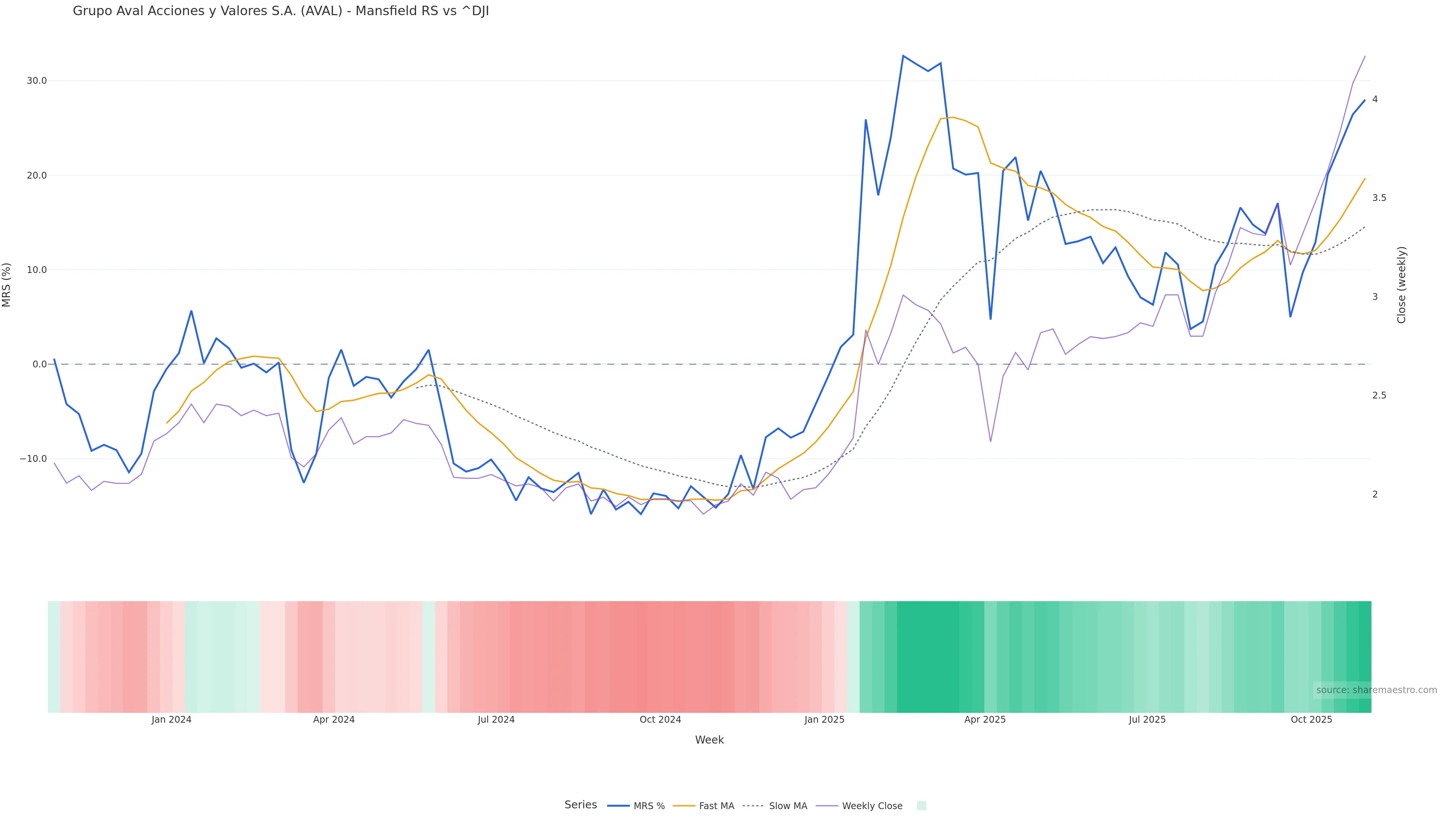Click the Jan 2025 x-axis tick label
The height and width of the screenshot is (819, 1456).
pyautogui.click(x=824, y=720)
